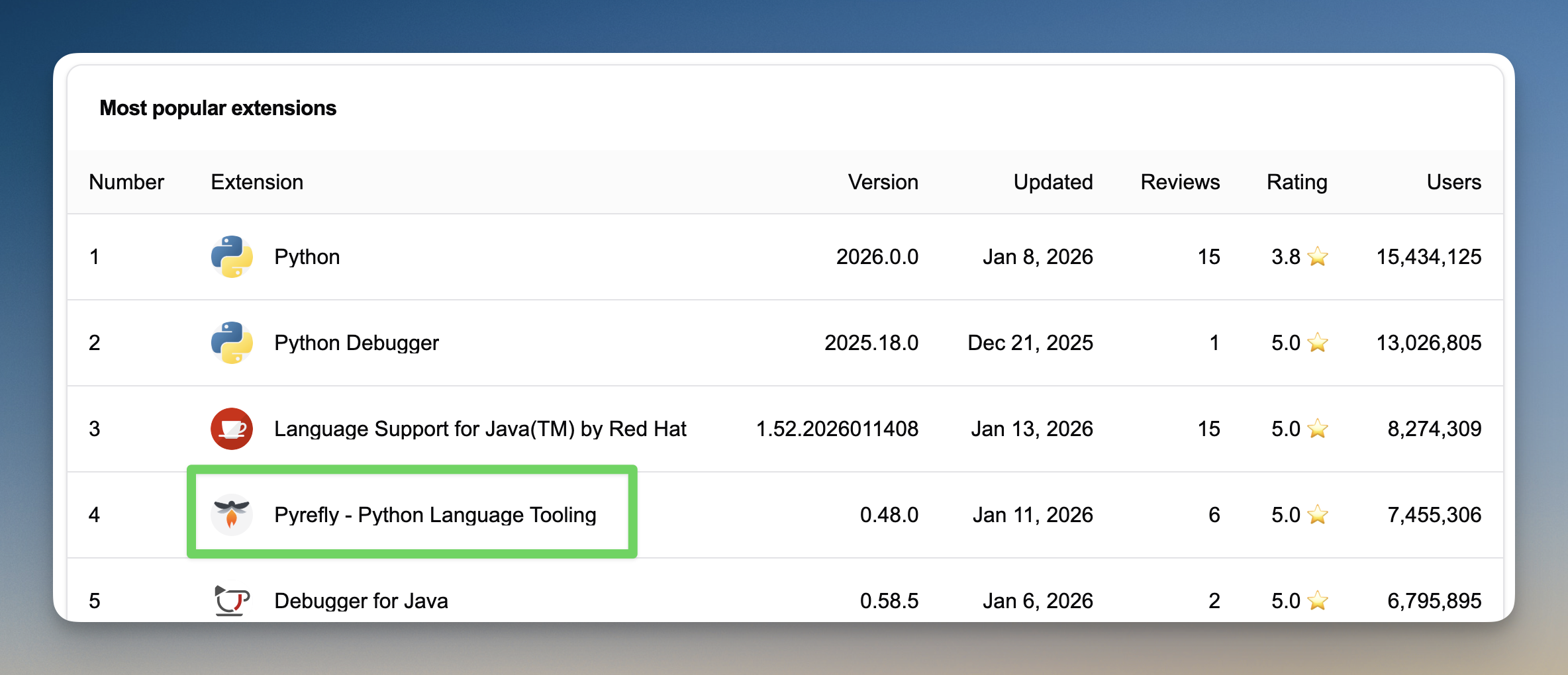Click the "Jan 13, 2026" updated date
This screenshot has height=675, width=1568.
[1032, 429]
